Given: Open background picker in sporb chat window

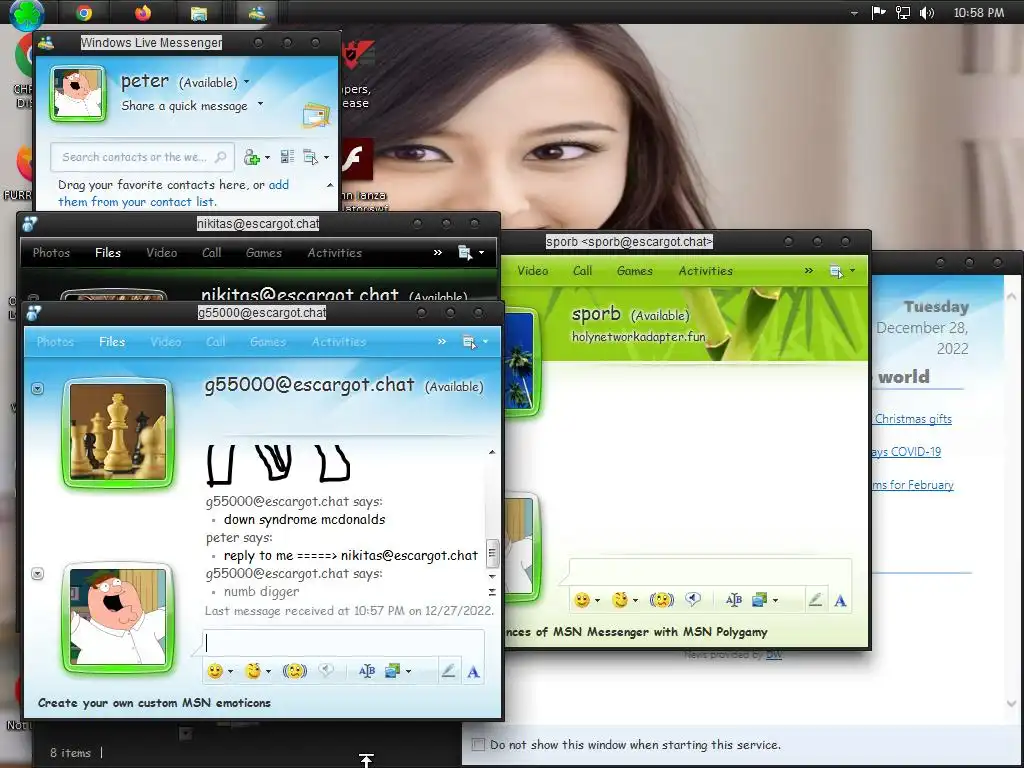Looking at the screenshot, I should 760,600.
